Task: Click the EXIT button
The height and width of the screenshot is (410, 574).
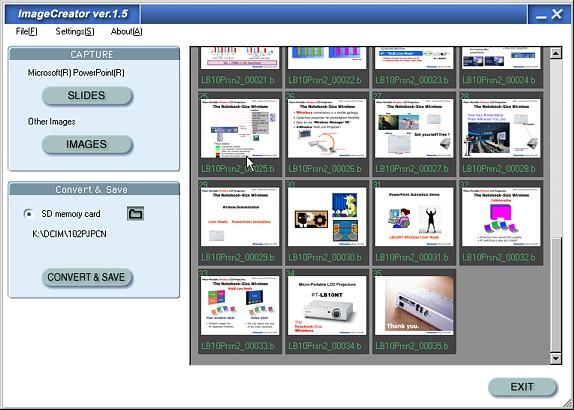Action: 522,387
